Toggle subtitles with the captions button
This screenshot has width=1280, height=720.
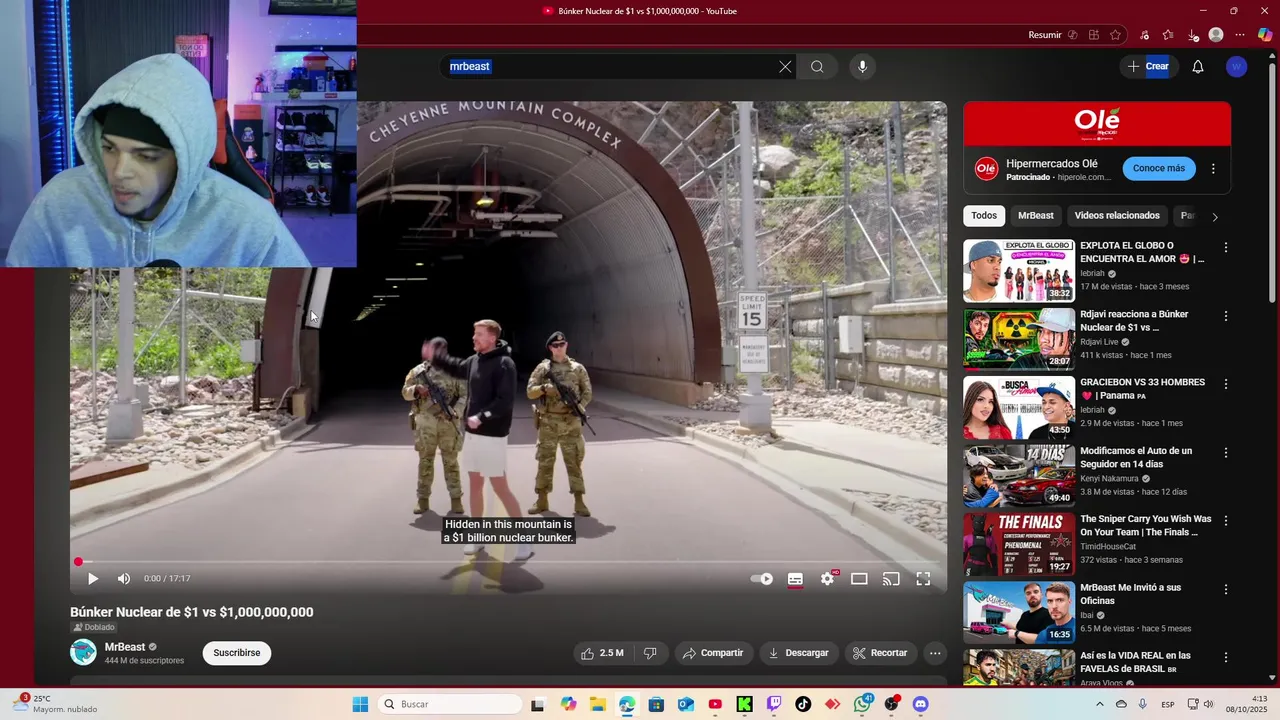[x=795, y=578]
